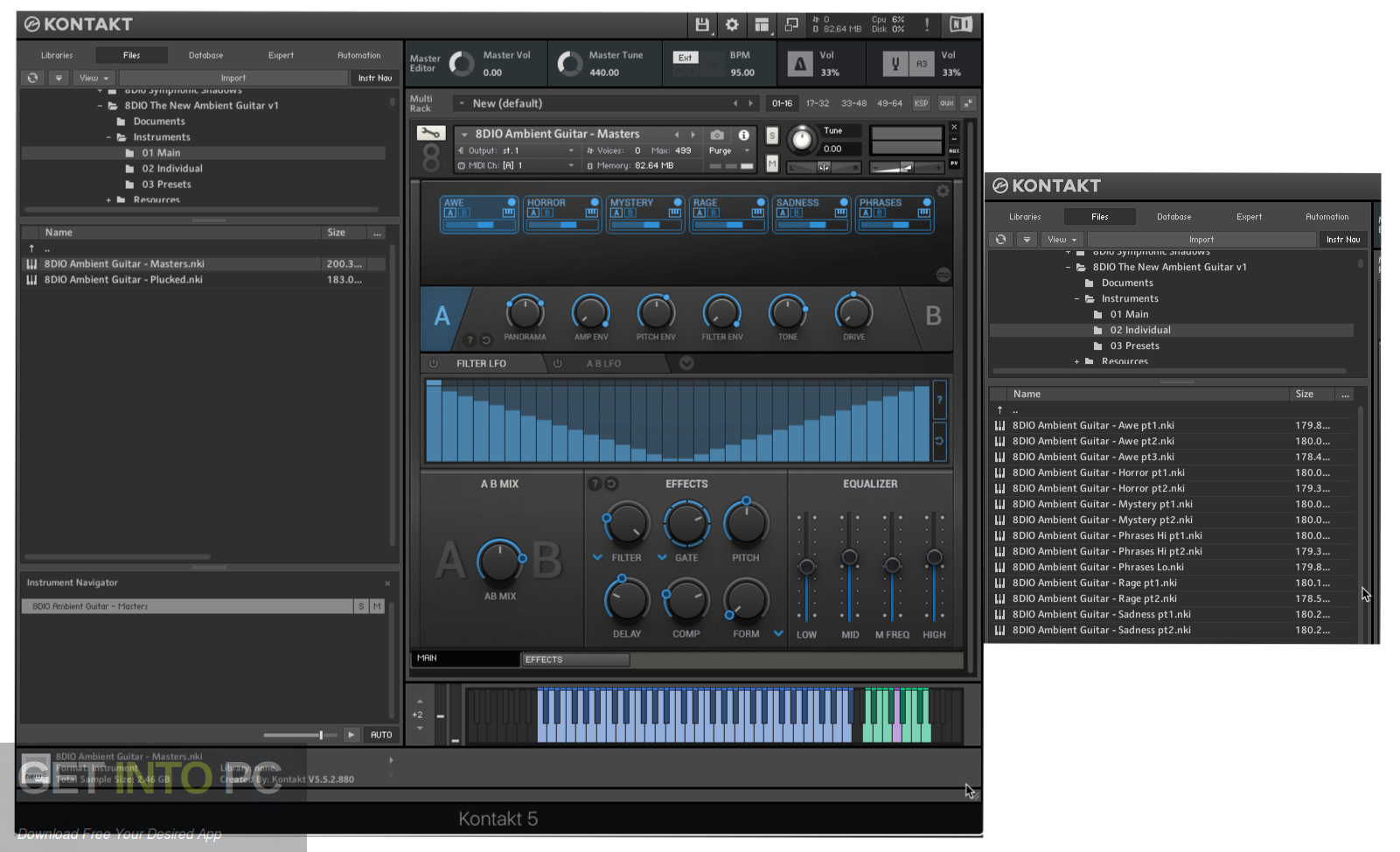The height and width of the screenshot is (852, 1400).
Task: Toggle minimized view icon in header
Action: pyautogui.click(x=791, y=24)
